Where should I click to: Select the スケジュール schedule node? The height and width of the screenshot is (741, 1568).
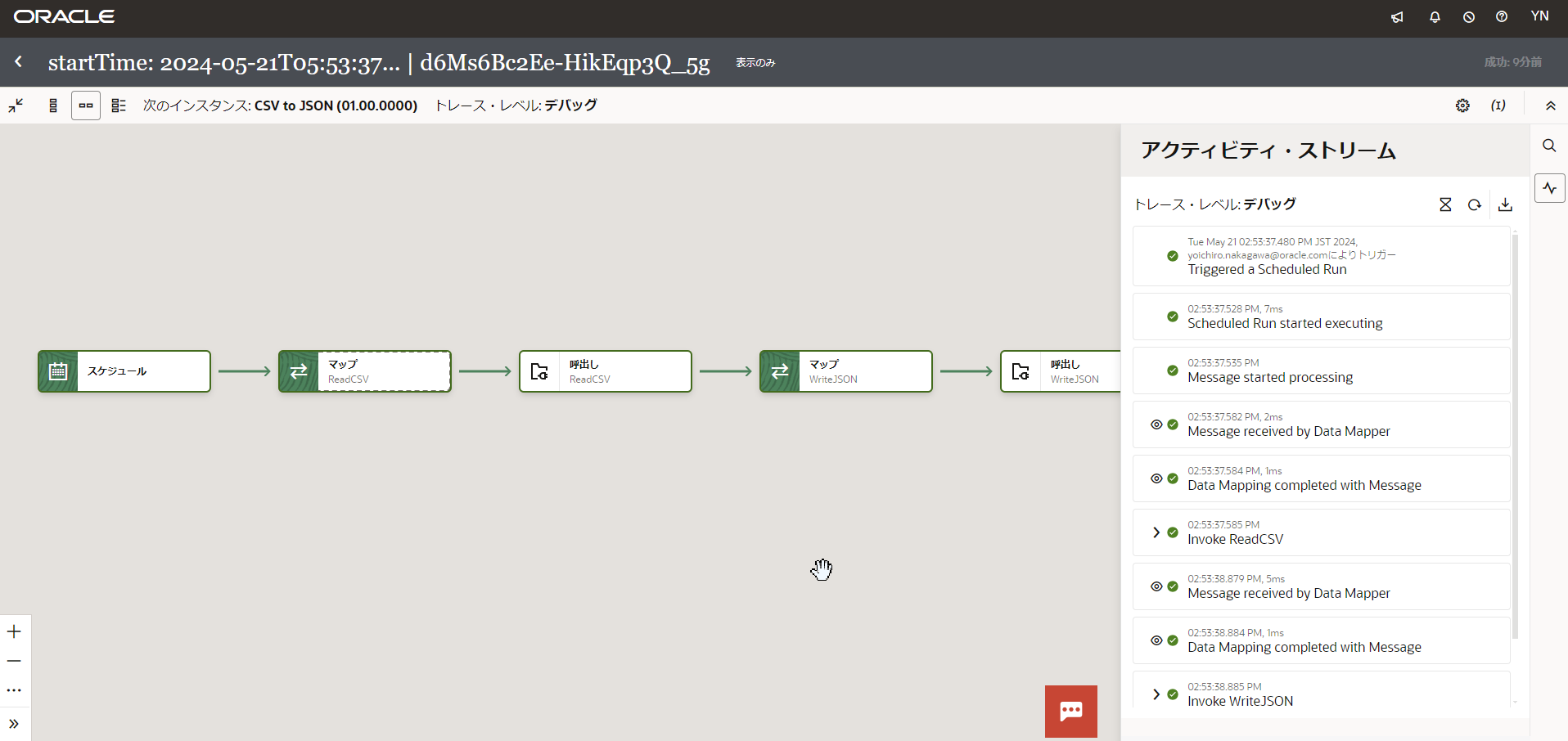[124, 371]
